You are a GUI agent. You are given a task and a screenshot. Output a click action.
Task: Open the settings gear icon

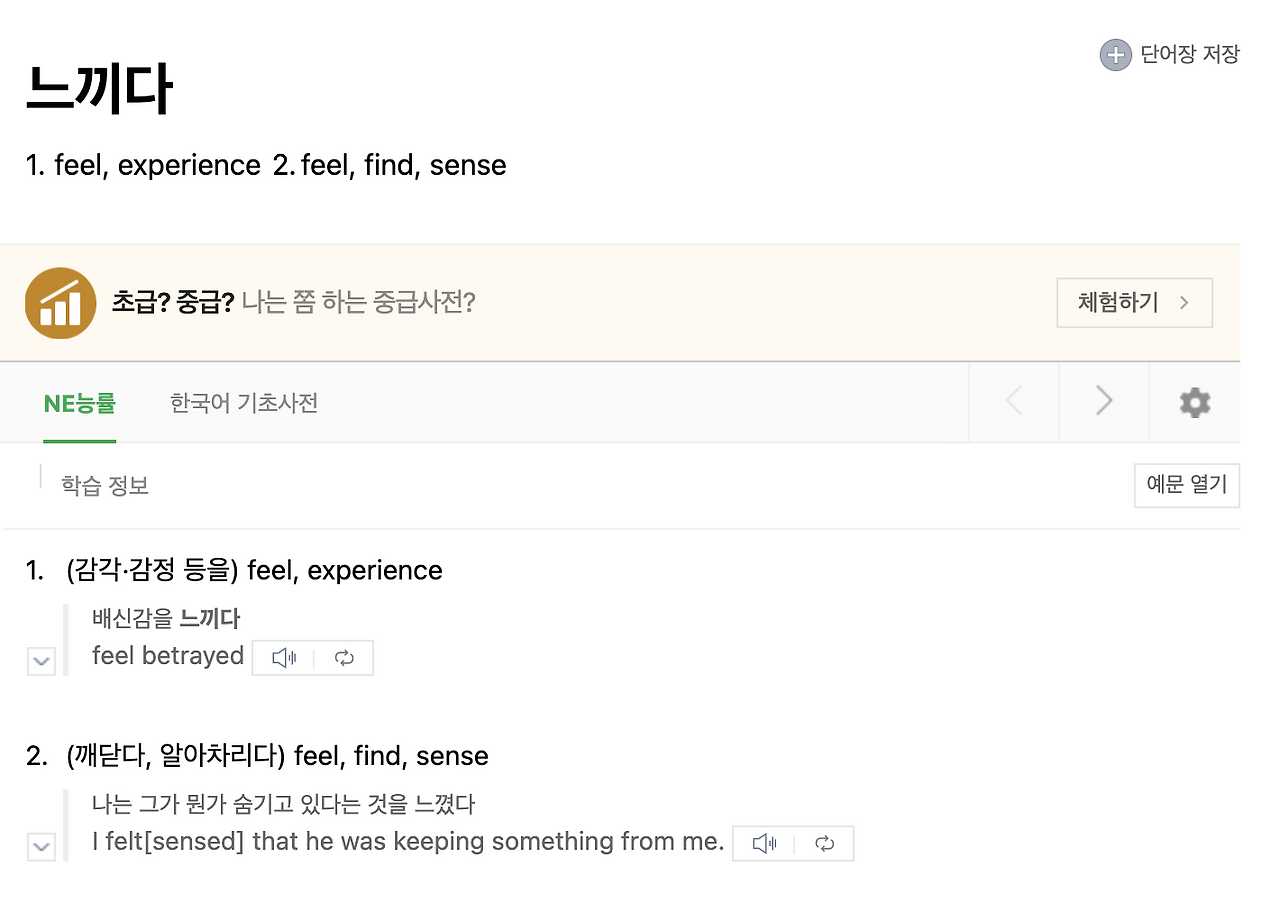tap(1195, 402)
